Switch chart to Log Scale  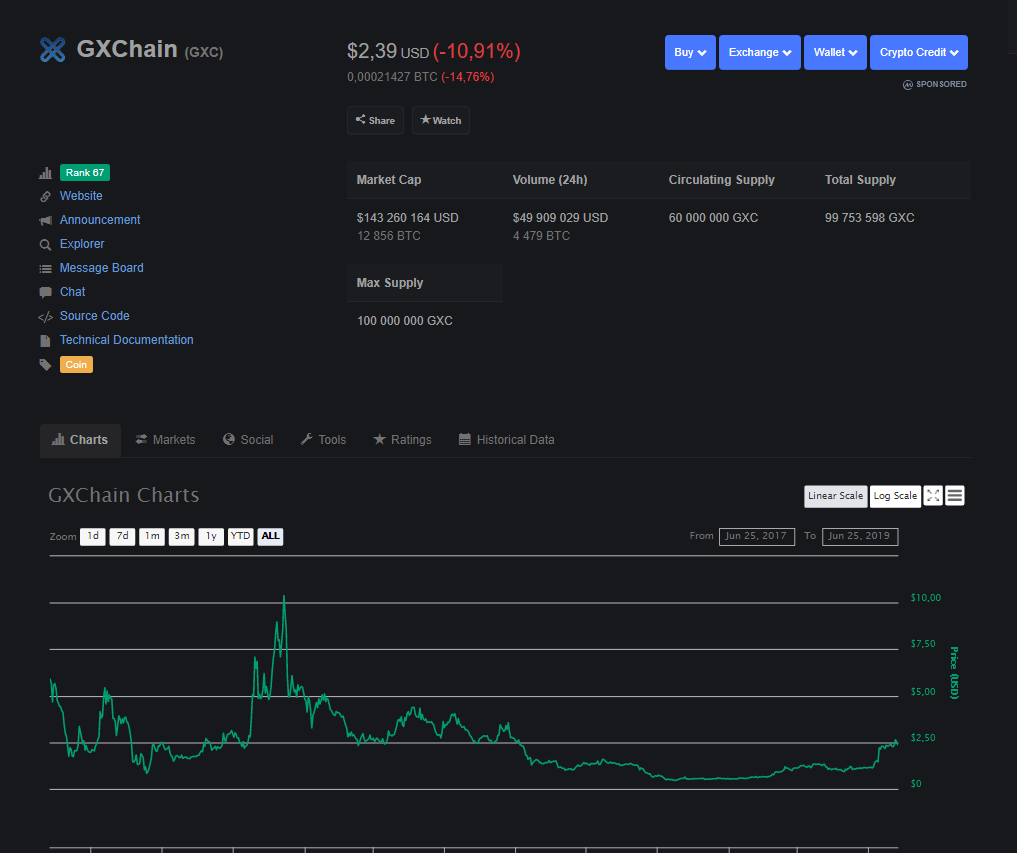895,496
